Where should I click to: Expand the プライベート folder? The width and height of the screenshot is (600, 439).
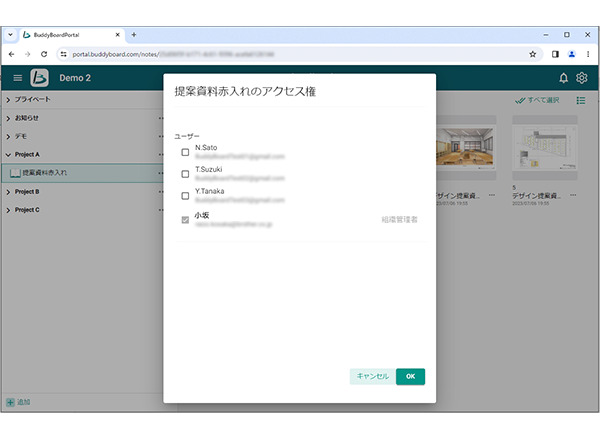tap(8, 100)
